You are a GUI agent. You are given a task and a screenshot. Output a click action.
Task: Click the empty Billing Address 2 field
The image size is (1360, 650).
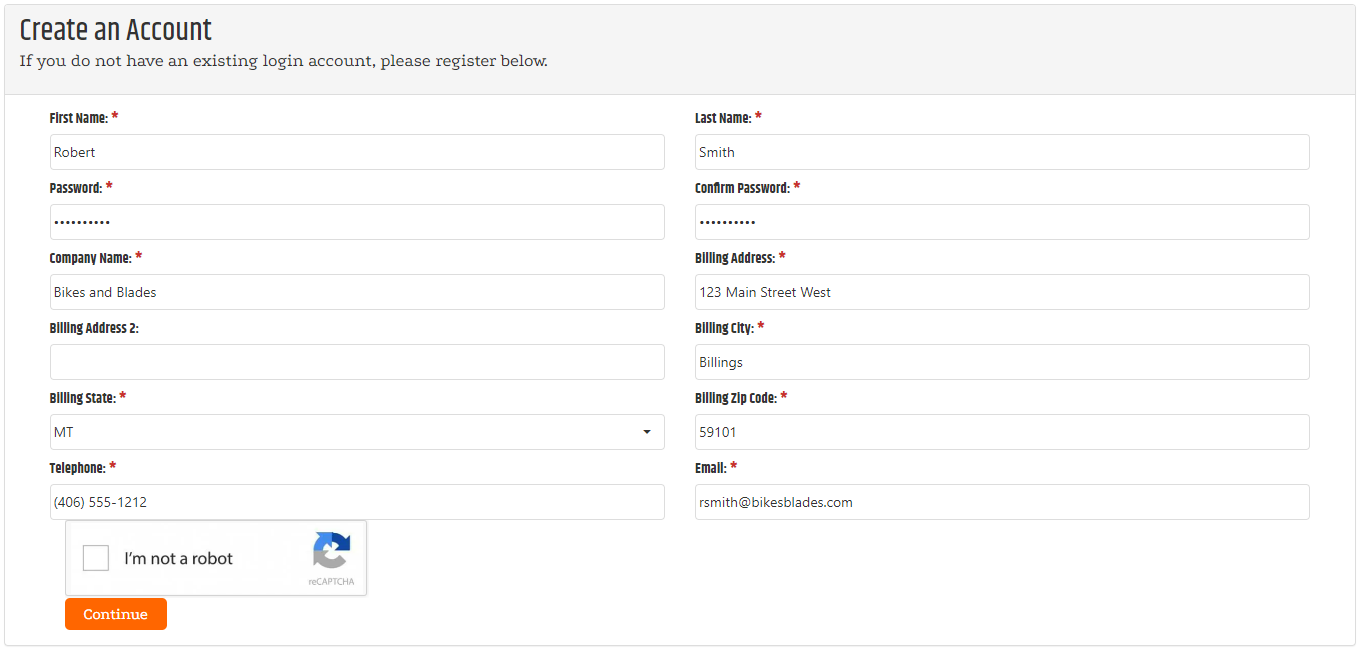point(357,362)
